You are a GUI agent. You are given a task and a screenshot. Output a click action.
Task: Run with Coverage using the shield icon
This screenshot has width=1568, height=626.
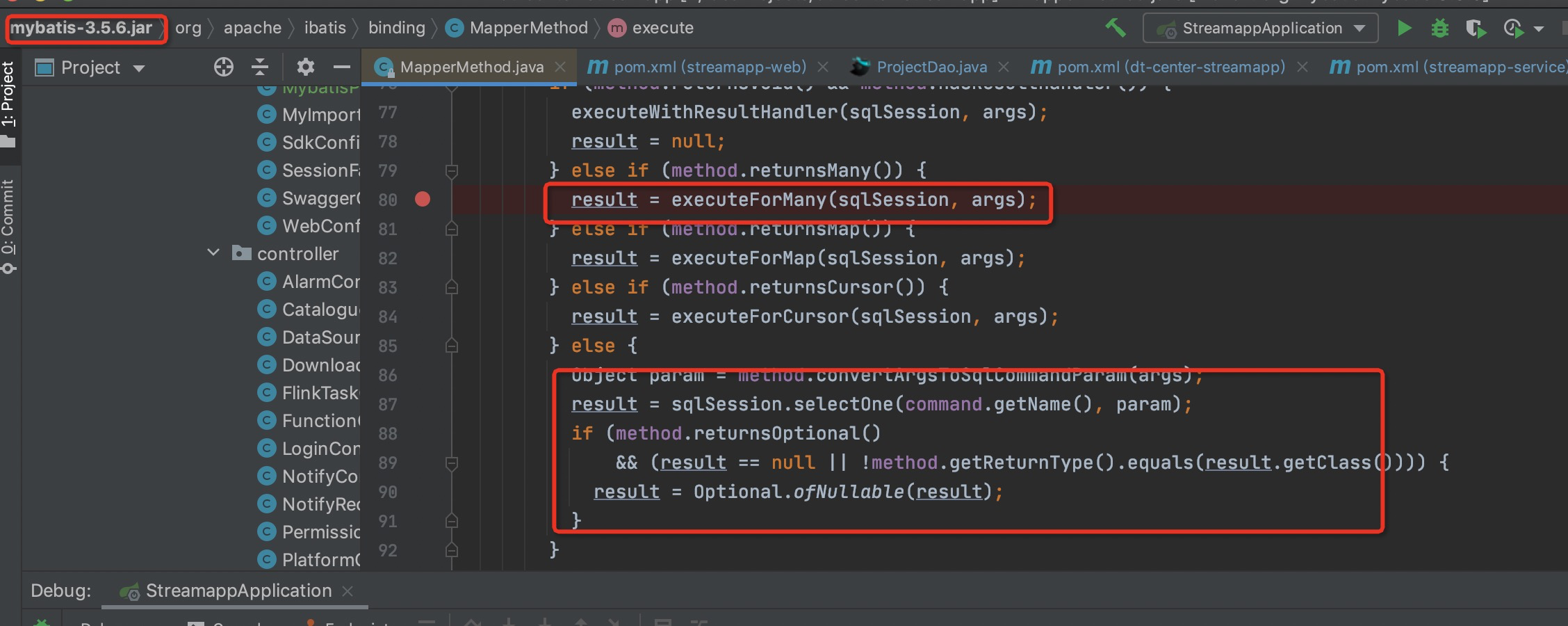tap(1475, 29)
